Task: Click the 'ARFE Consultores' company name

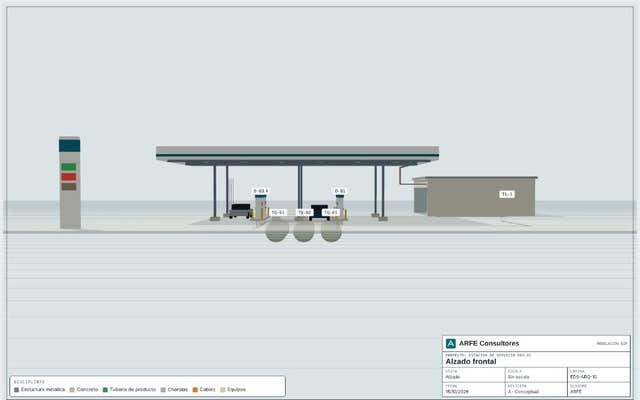Action: pyautogui.click(x=489, y=343)
